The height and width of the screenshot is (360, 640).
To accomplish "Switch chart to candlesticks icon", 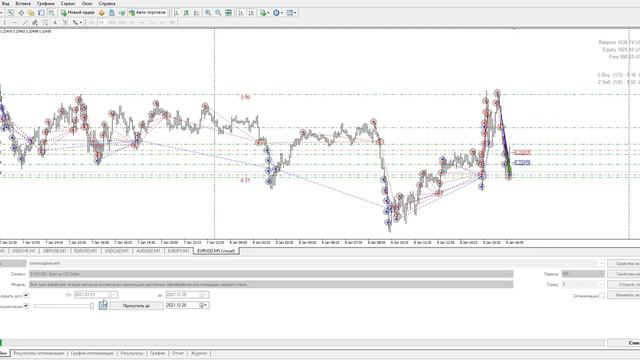I will coord(187,13).
